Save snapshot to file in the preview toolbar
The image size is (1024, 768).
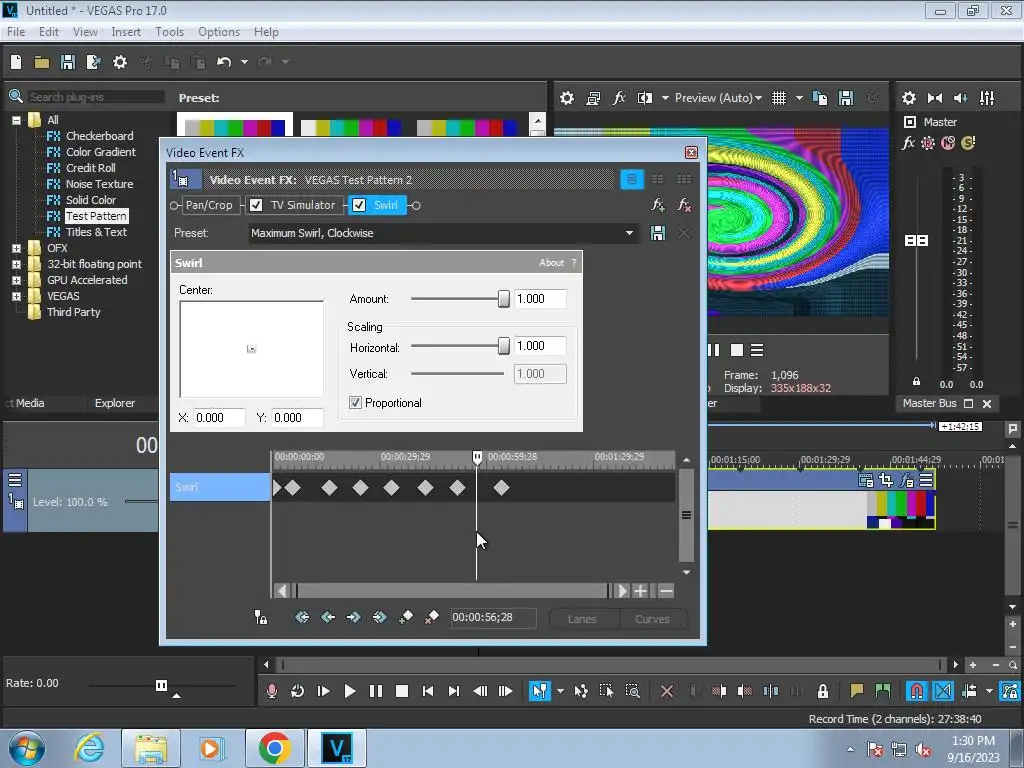coord(846,98)
